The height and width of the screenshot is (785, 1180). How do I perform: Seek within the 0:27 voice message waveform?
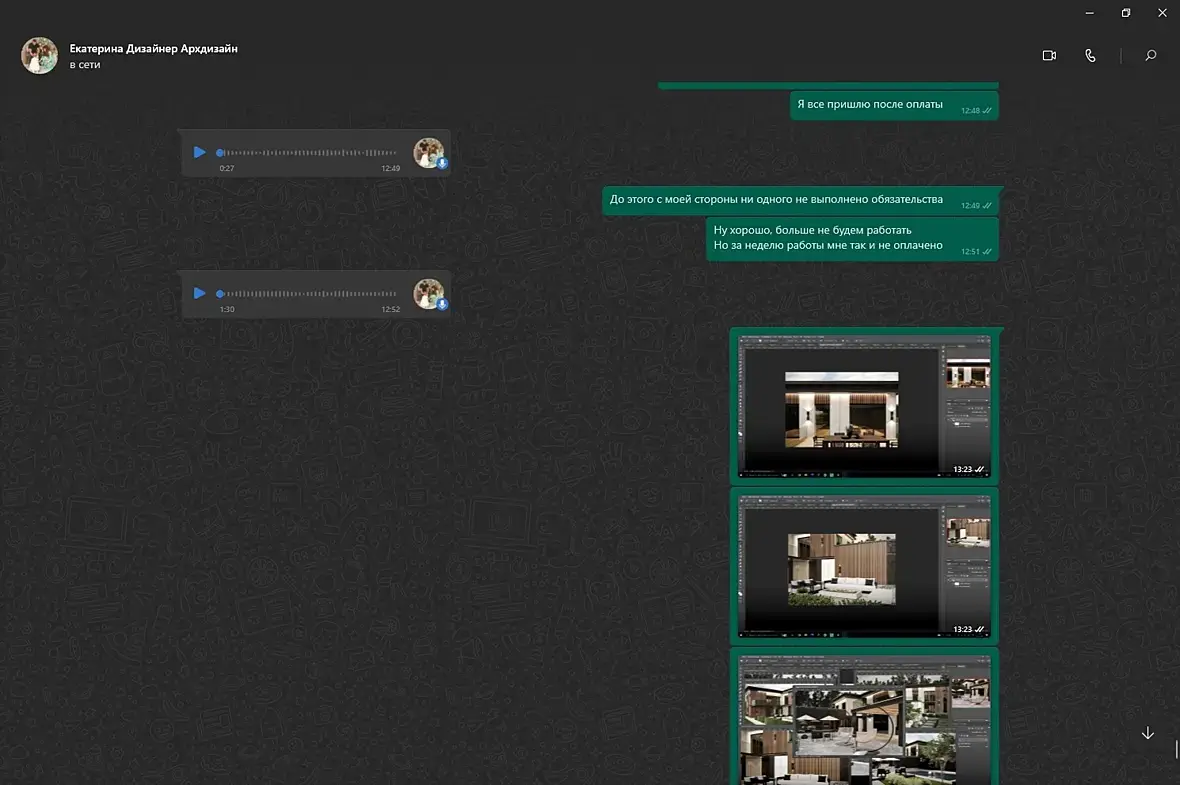[307, 153]
